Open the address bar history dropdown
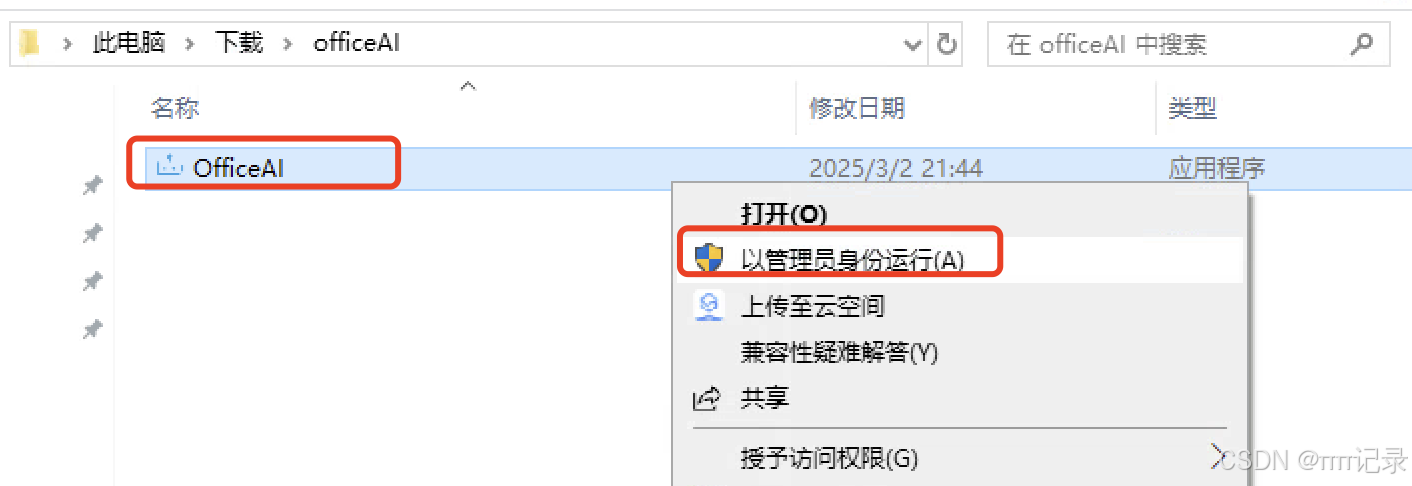Viewport: 1412px width, 486px height. click(913, 44)
